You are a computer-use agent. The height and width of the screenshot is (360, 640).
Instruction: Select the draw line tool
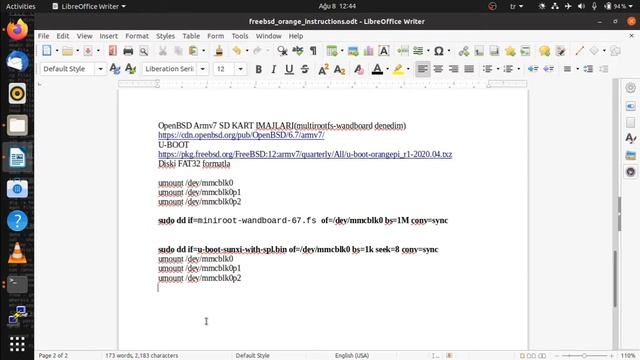(579, 51)
